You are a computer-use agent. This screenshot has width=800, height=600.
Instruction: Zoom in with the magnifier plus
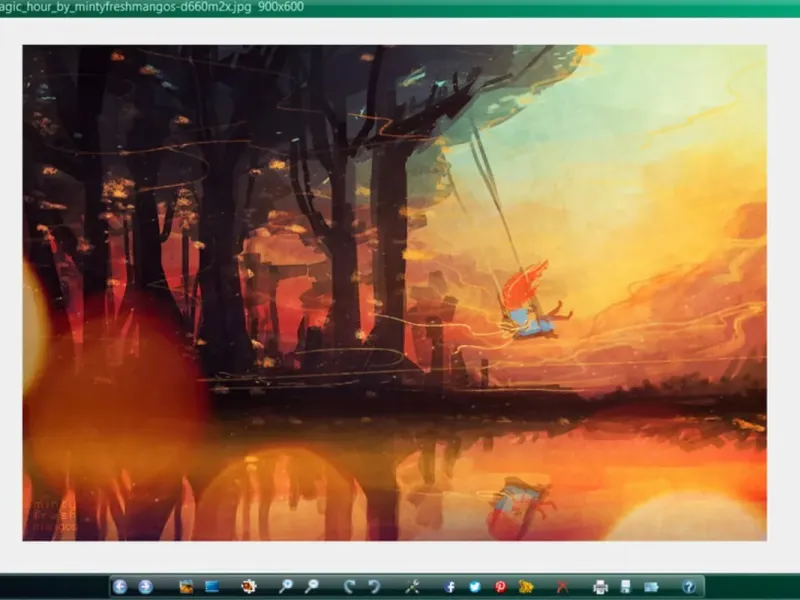point(286,587)
